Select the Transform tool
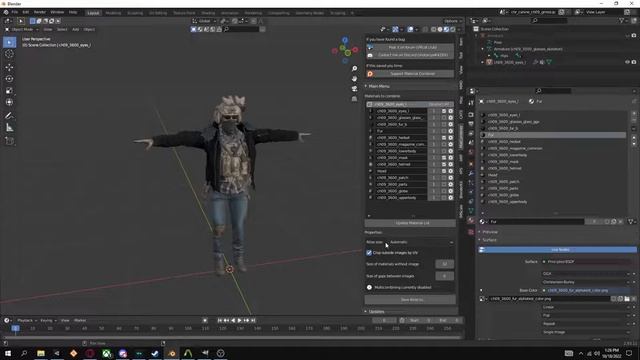640x360 pixels. click(x=9, y=102)
